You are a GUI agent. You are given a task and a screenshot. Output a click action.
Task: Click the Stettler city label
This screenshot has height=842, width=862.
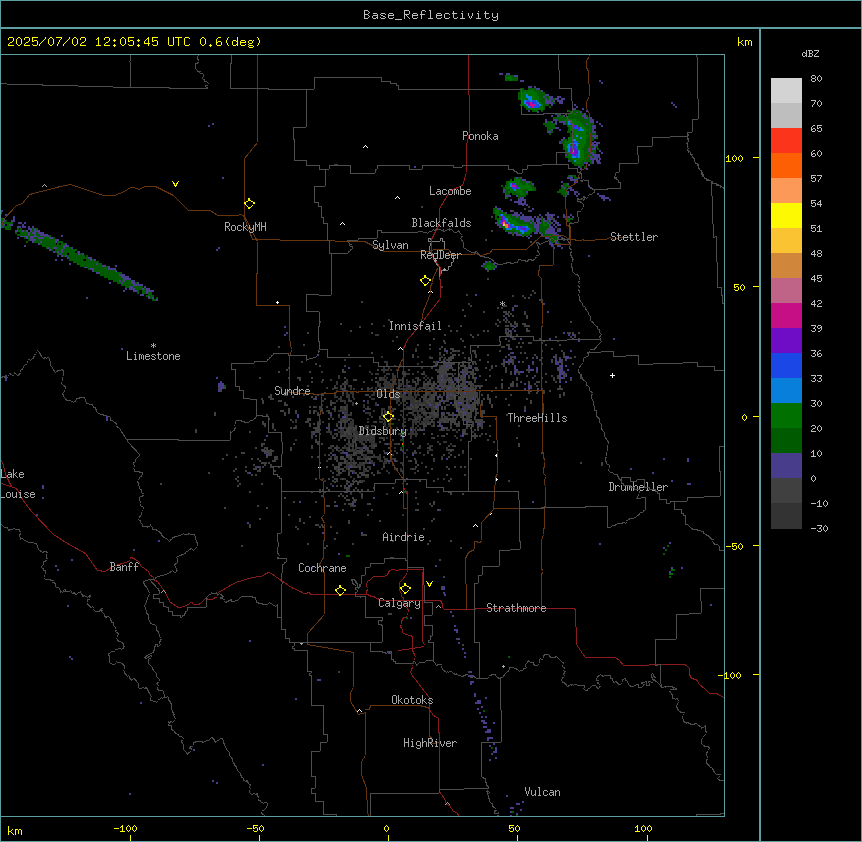(634, 237)
